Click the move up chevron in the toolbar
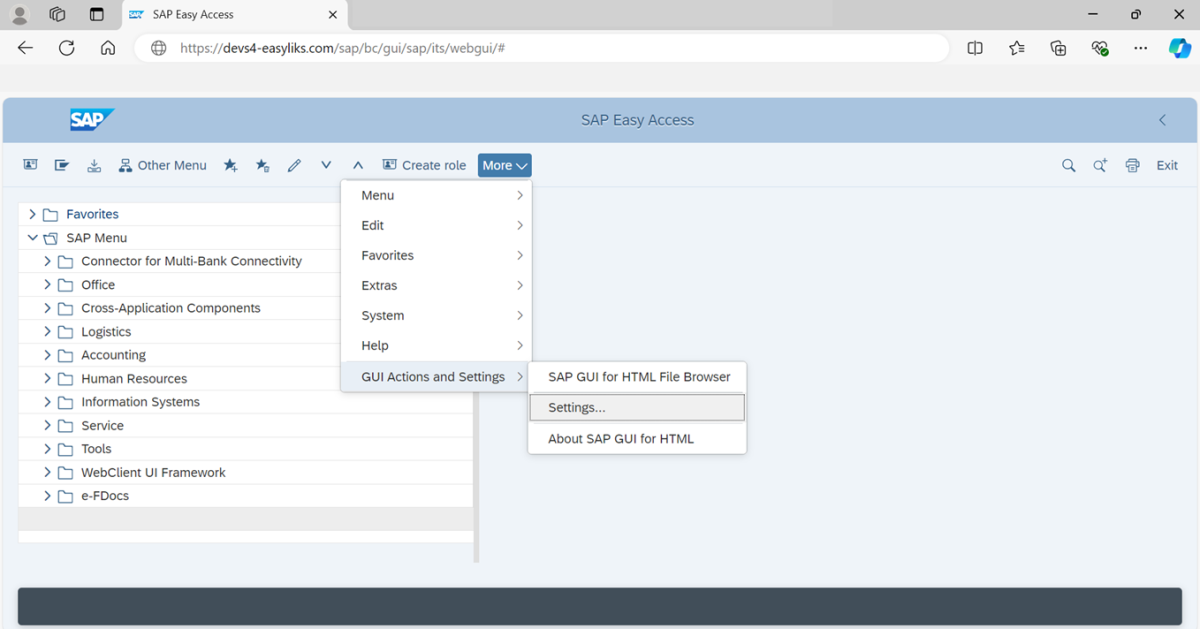Viewport: 1200px width, 629px height. 357,165
